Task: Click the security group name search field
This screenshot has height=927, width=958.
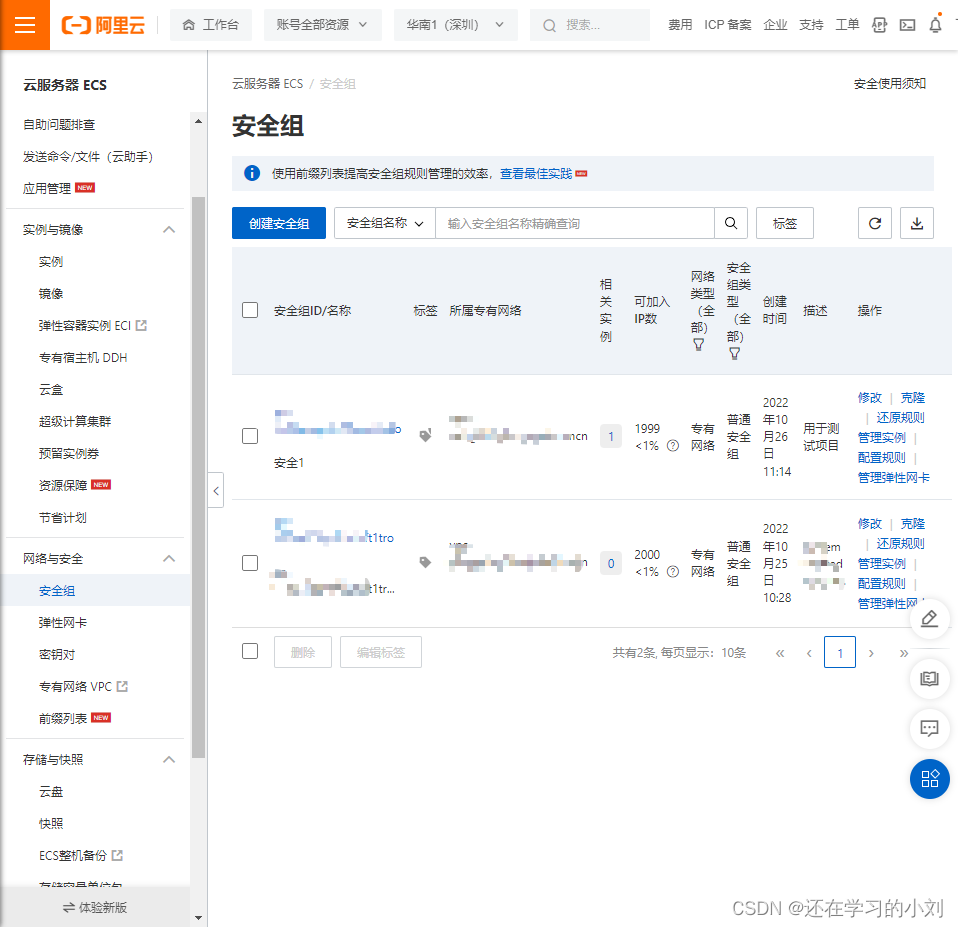Action: [575, 224]
